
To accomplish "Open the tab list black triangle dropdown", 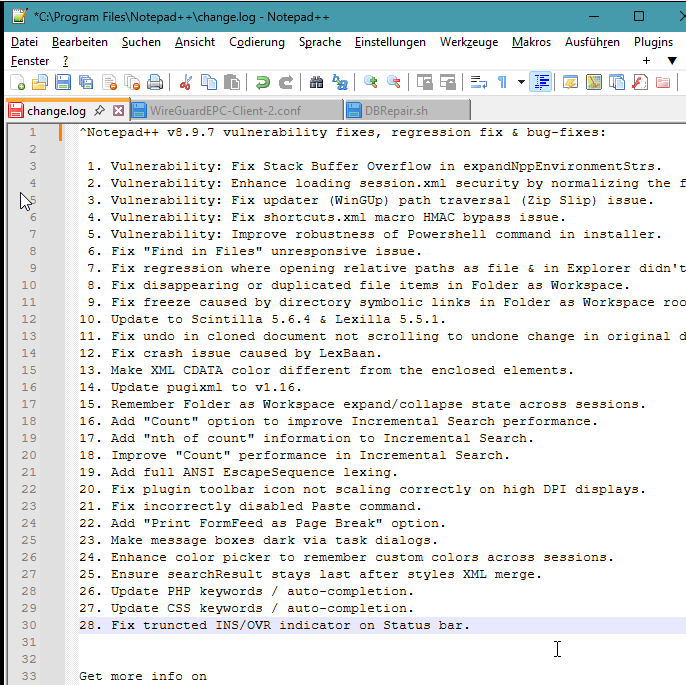I will point(672,61).
